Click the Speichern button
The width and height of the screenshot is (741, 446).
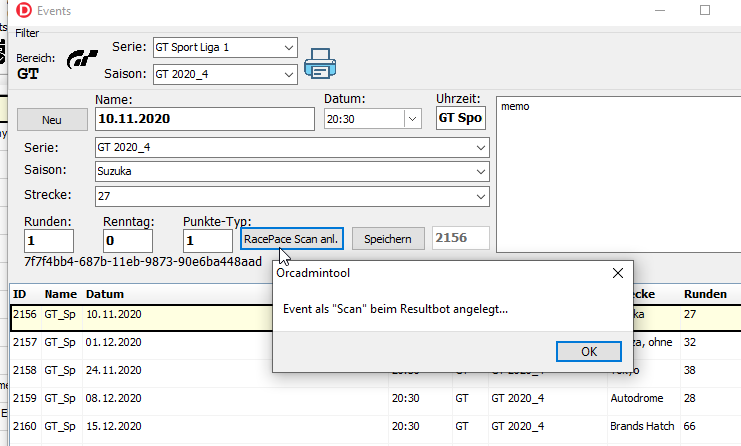pos(388,239)
